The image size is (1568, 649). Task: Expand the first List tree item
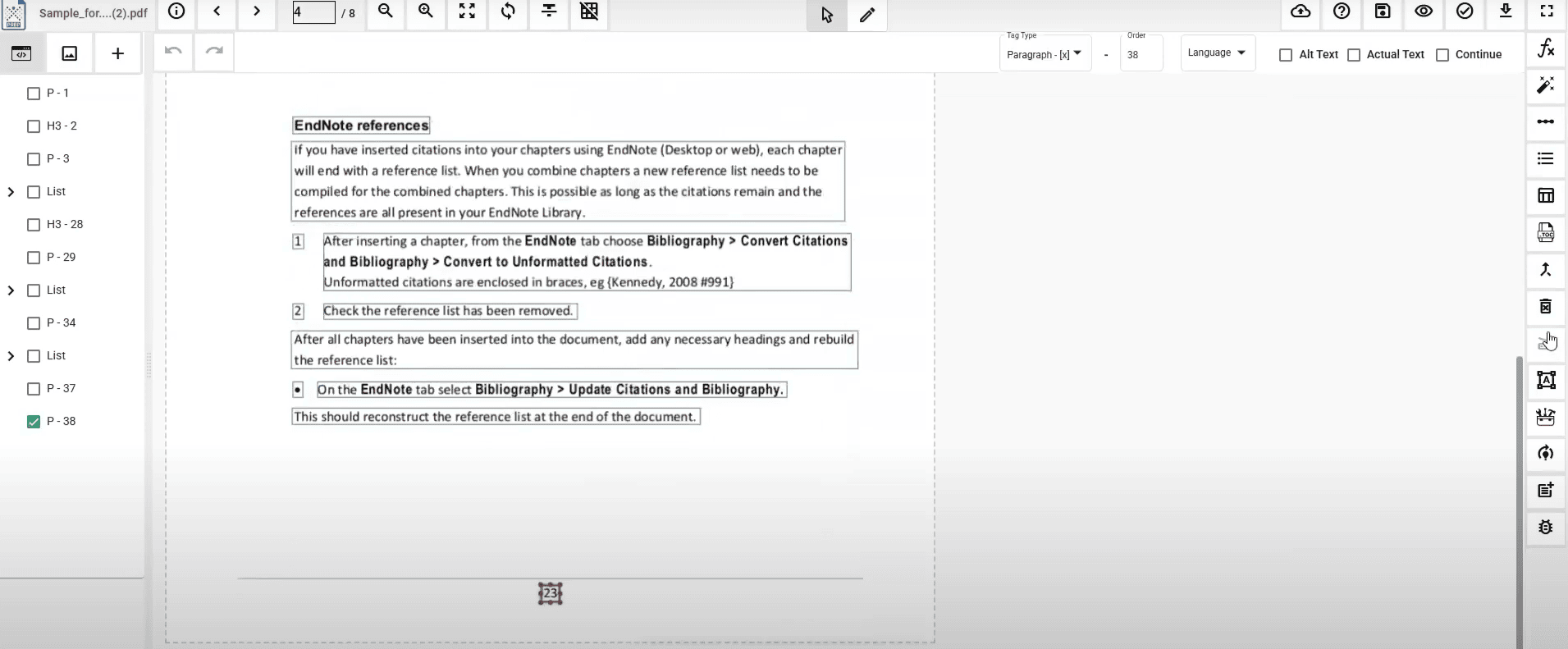[x=11, y=192]
